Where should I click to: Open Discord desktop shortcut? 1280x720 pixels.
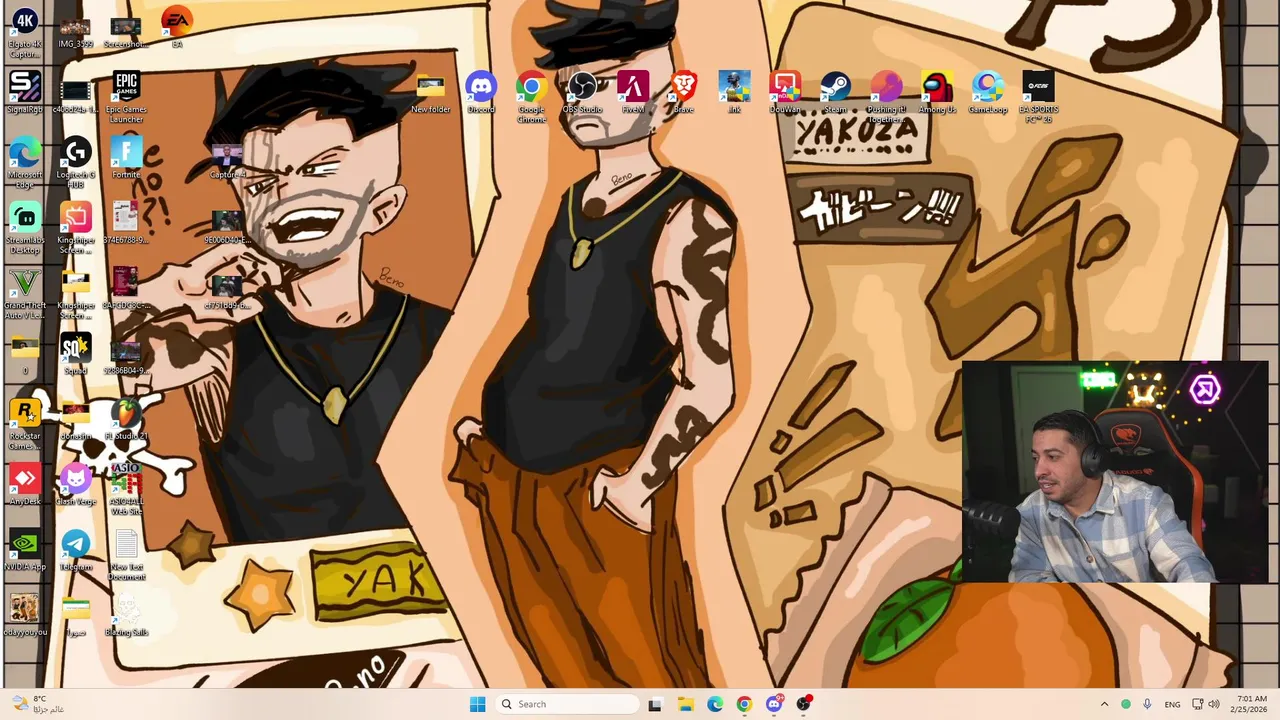coord(481,92)
